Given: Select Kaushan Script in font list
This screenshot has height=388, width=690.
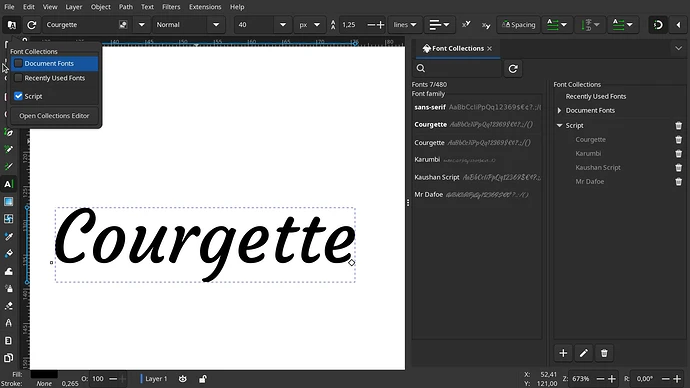Looking at the screenshot, I should coord(477,177).
